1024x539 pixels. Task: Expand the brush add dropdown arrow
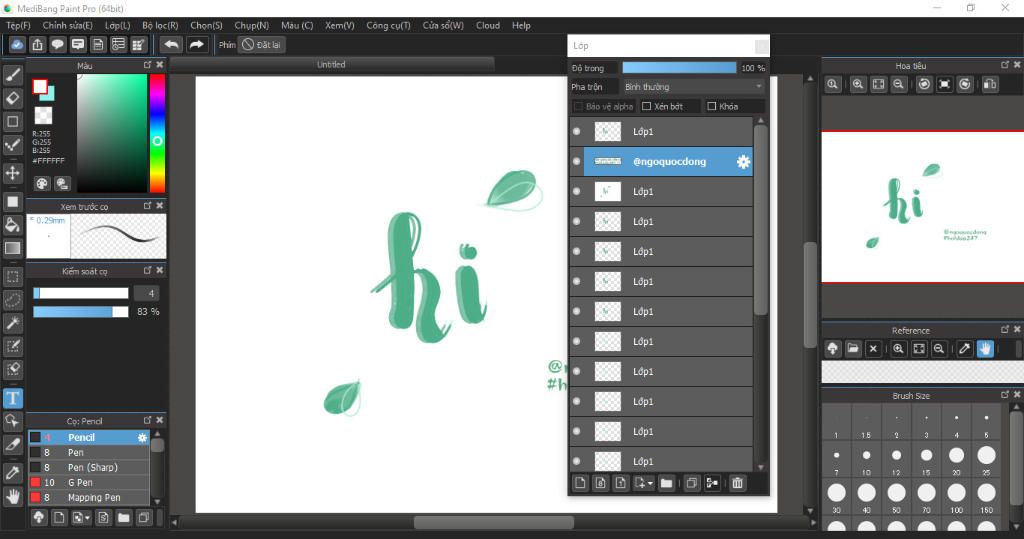click(88, 519)
